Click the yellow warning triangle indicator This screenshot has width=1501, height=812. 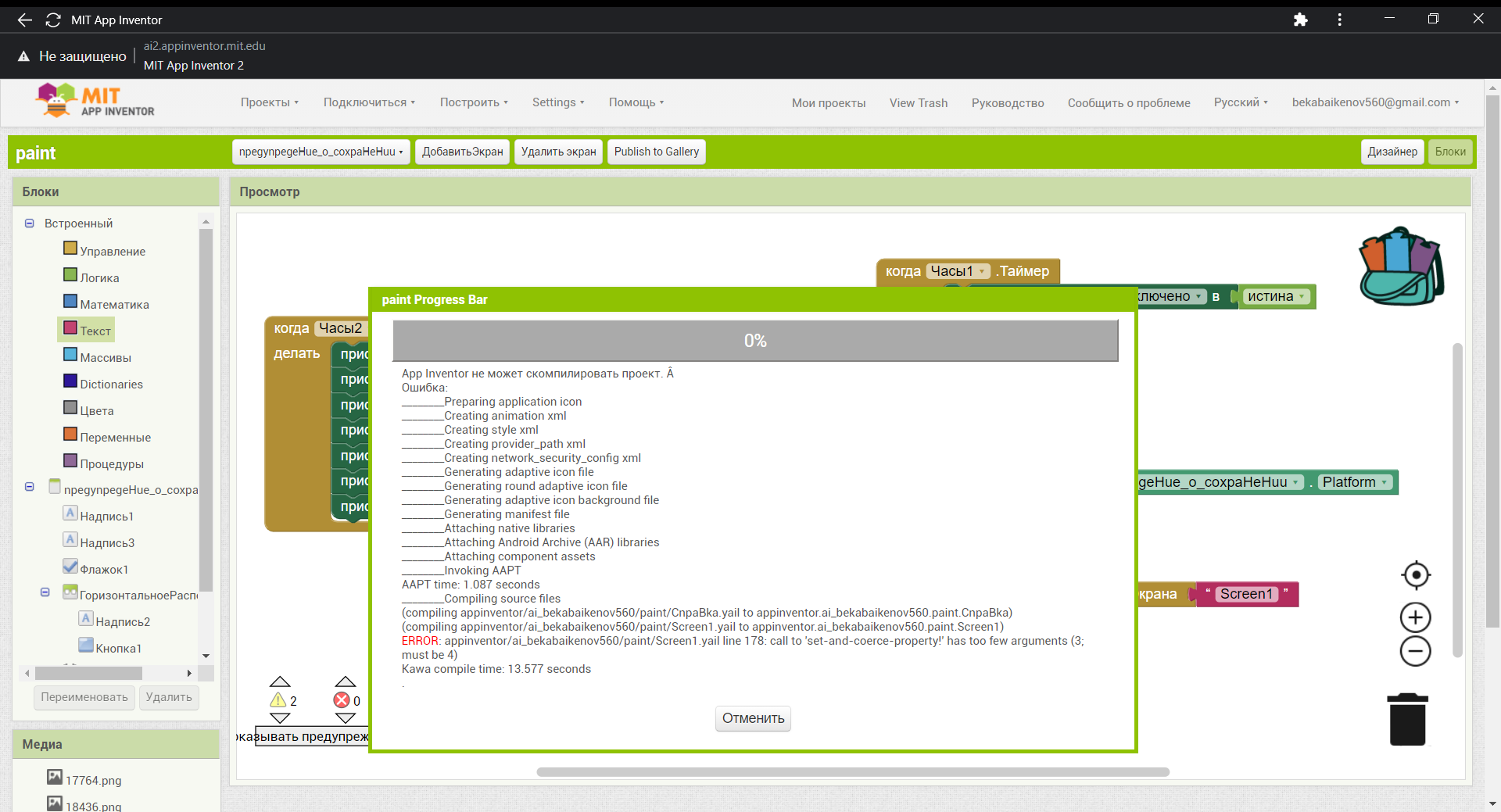coord(278,700)
